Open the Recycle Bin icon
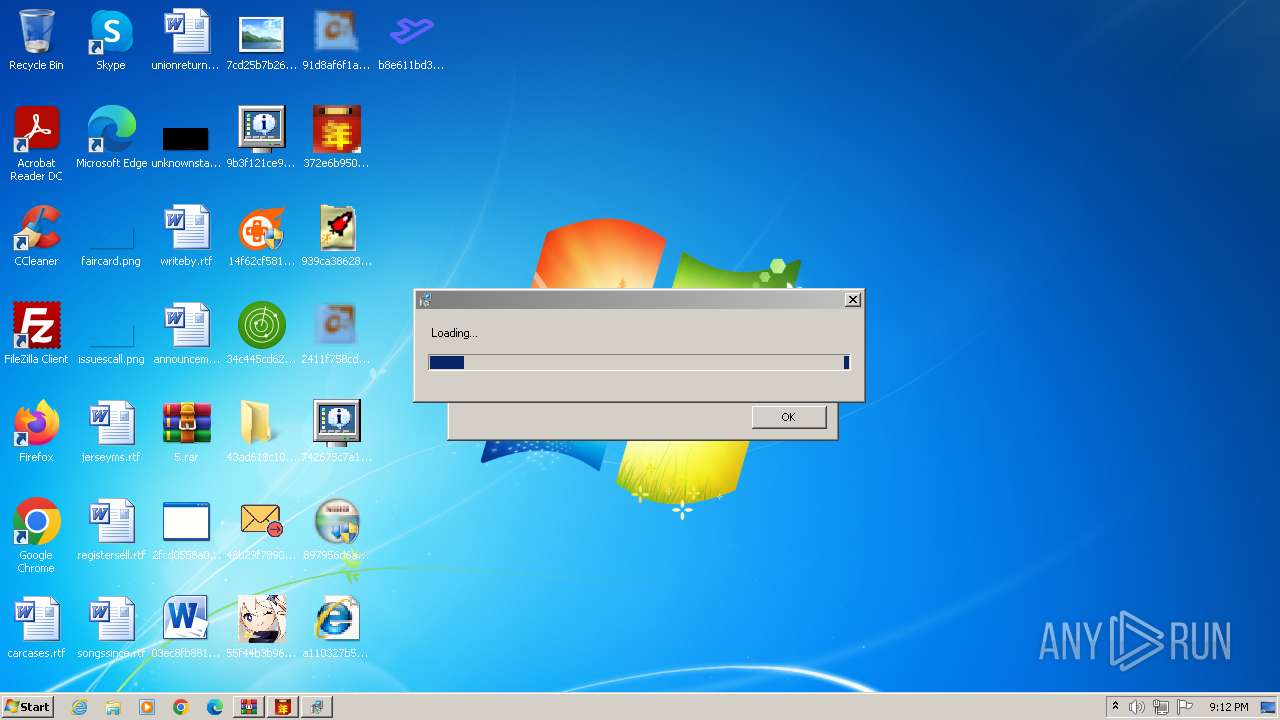 tap(36, 41)
